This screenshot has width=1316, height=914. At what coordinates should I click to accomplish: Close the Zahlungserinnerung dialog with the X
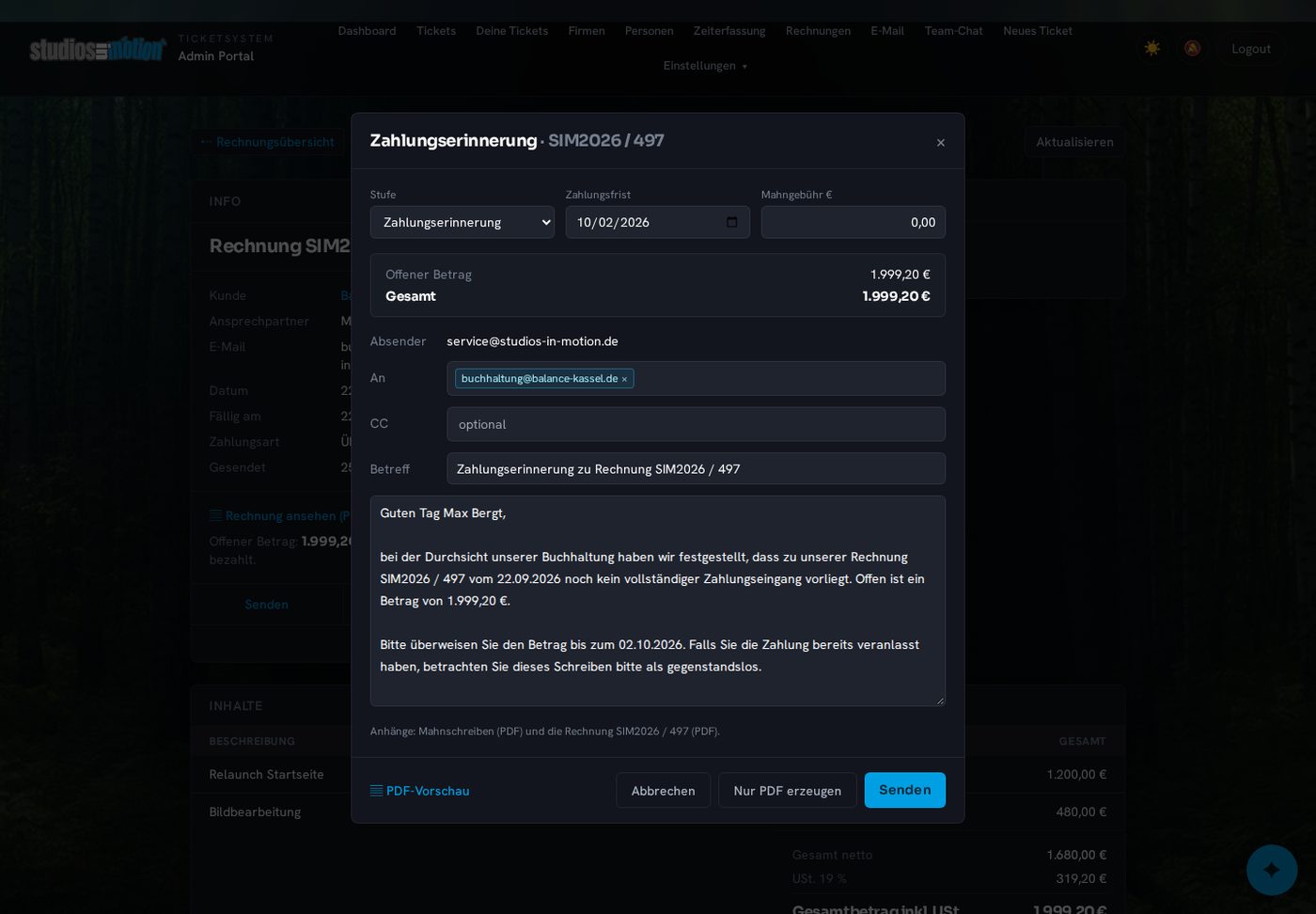(x=940, y=142)
